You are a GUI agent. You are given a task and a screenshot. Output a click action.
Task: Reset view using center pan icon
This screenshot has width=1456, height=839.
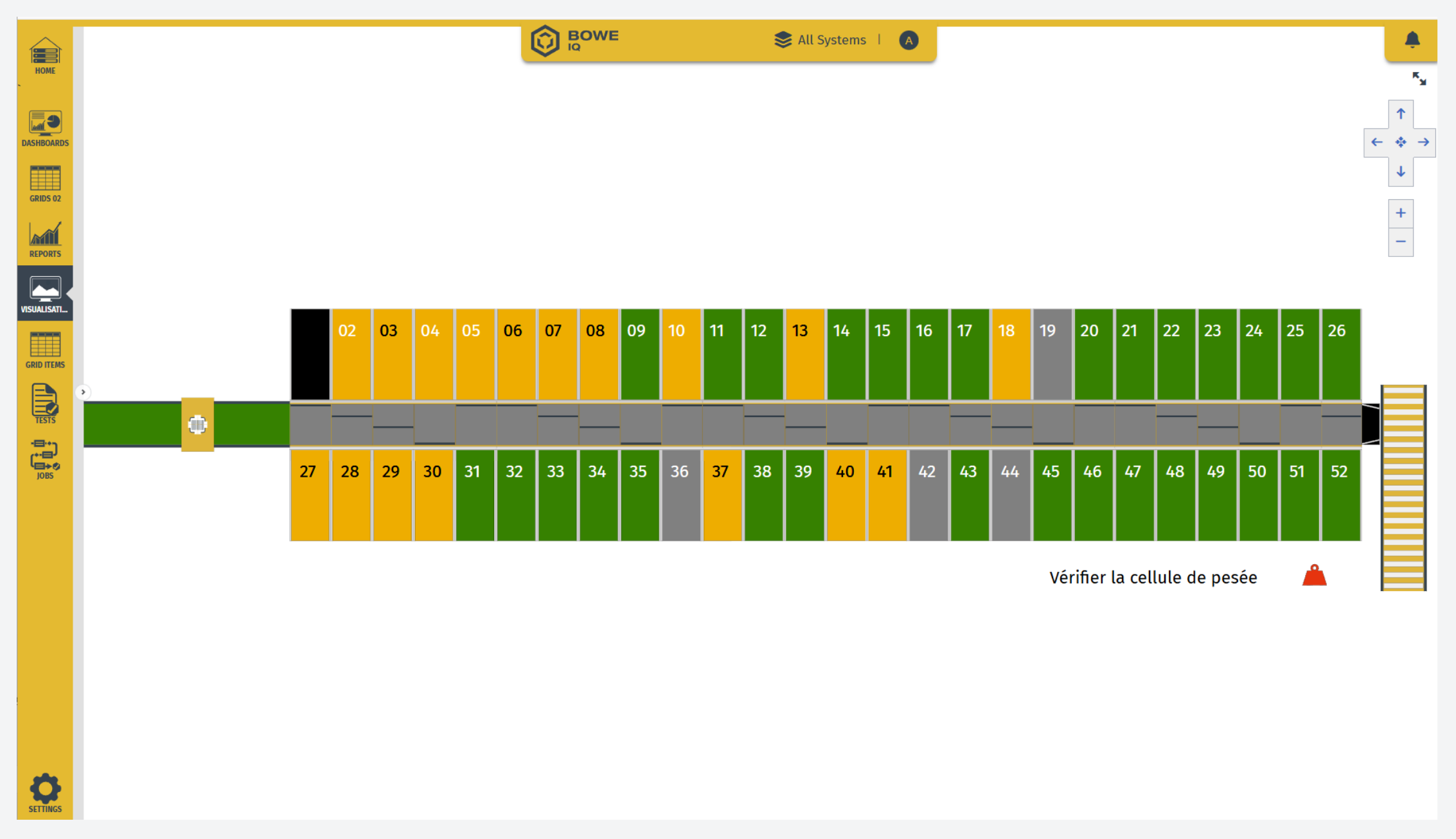pos(1401,142)
